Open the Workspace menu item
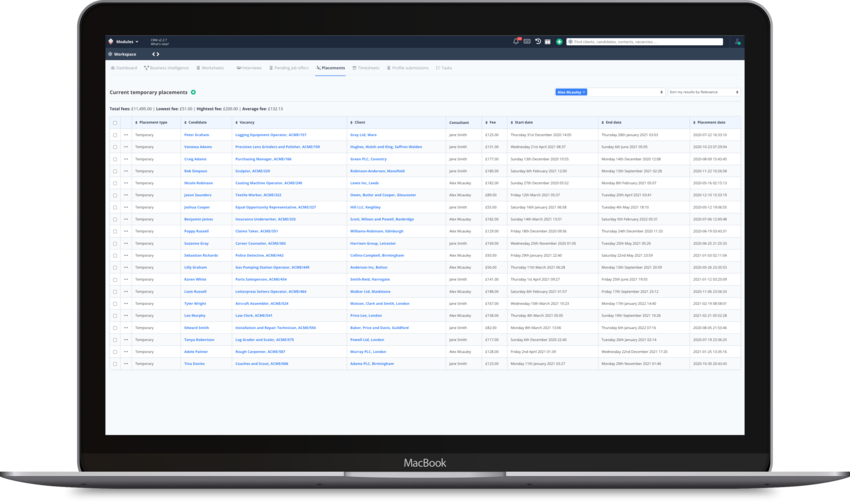This screenshot has width=850, height=503. coord(122,54)
